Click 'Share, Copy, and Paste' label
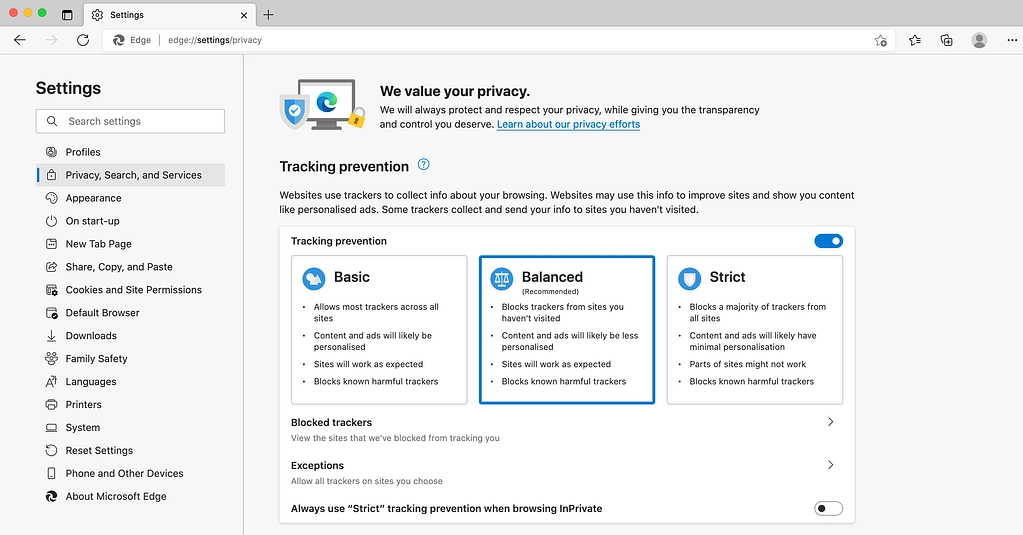This screenshot has height=535, width=1023. click(x=119, y=267)
